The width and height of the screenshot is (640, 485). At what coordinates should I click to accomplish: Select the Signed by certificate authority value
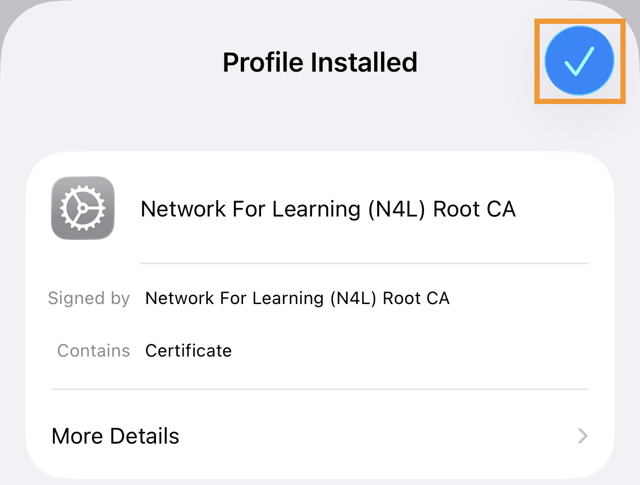click(x=297, y=298)
